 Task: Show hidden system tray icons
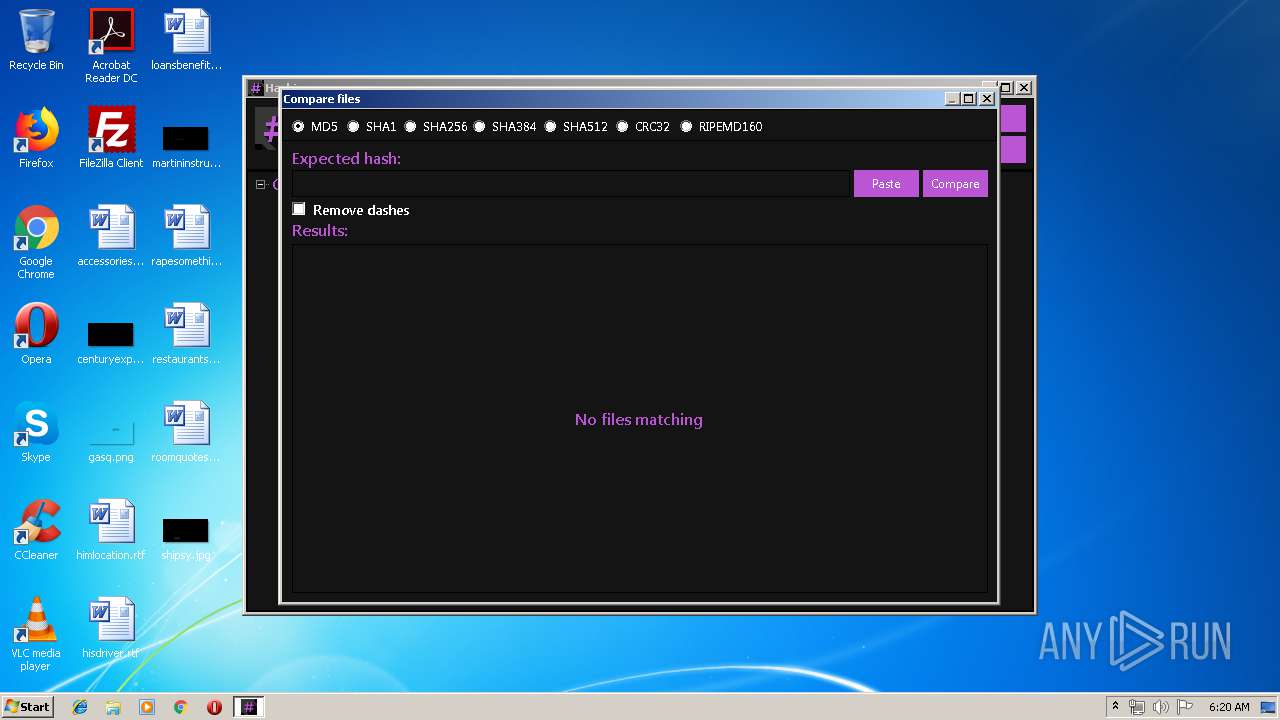click(1115, 707)
